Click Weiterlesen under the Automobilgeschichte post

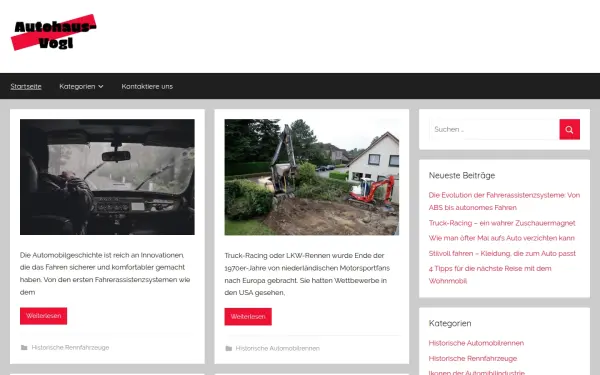[44, 316]
